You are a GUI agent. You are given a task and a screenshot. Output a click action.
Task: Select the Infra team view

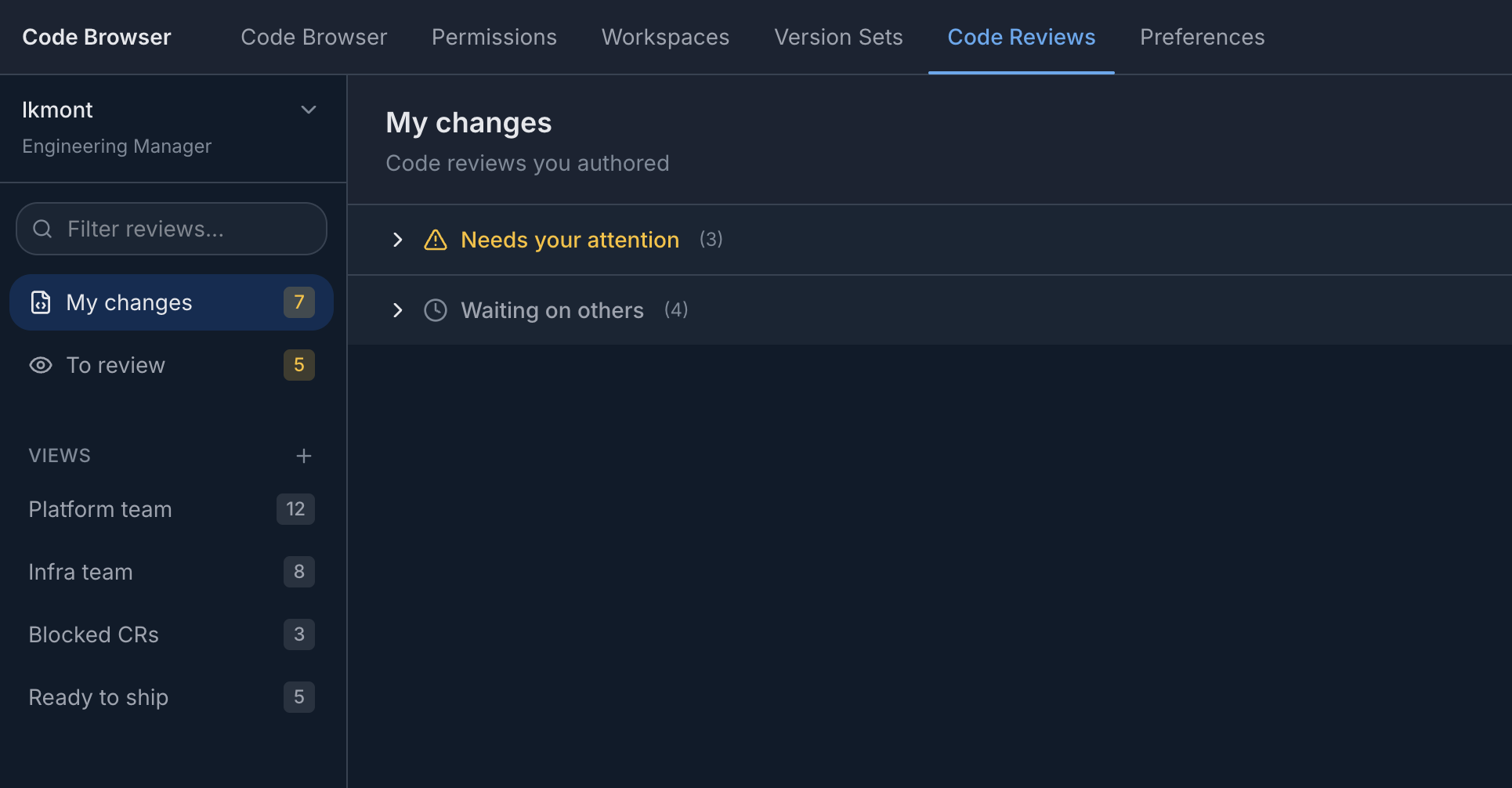pos(81,572)
